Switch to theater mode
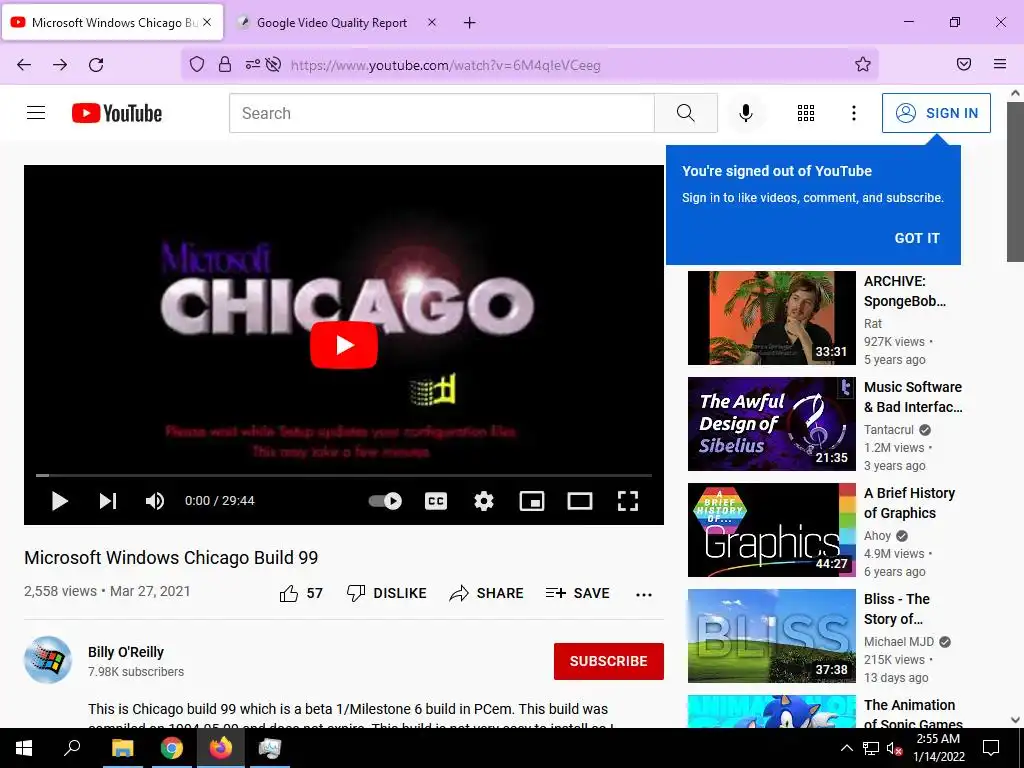Viewport: 1024px width, 768px height. click(579, 501)
